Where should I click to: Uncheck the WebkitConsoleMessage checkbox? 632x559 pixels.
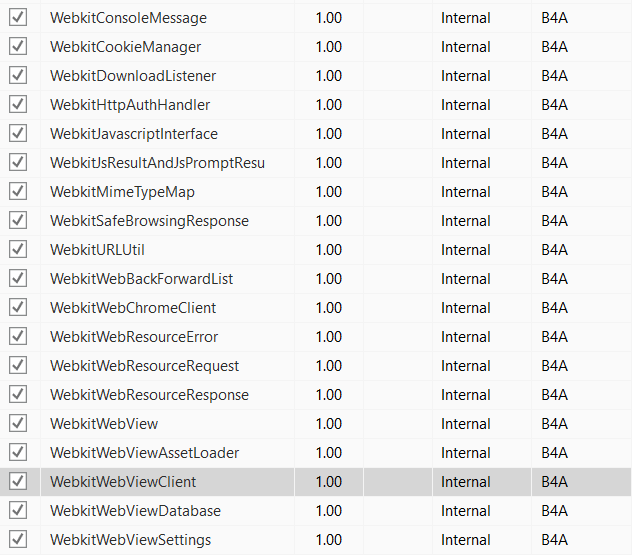pyautogui.click(x=18, y=17)
